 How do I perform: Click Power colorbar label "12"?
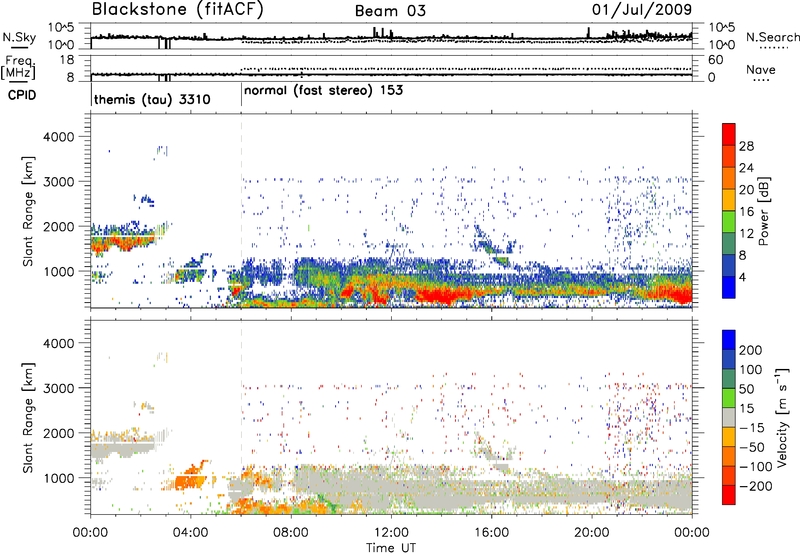click(746, 234)
